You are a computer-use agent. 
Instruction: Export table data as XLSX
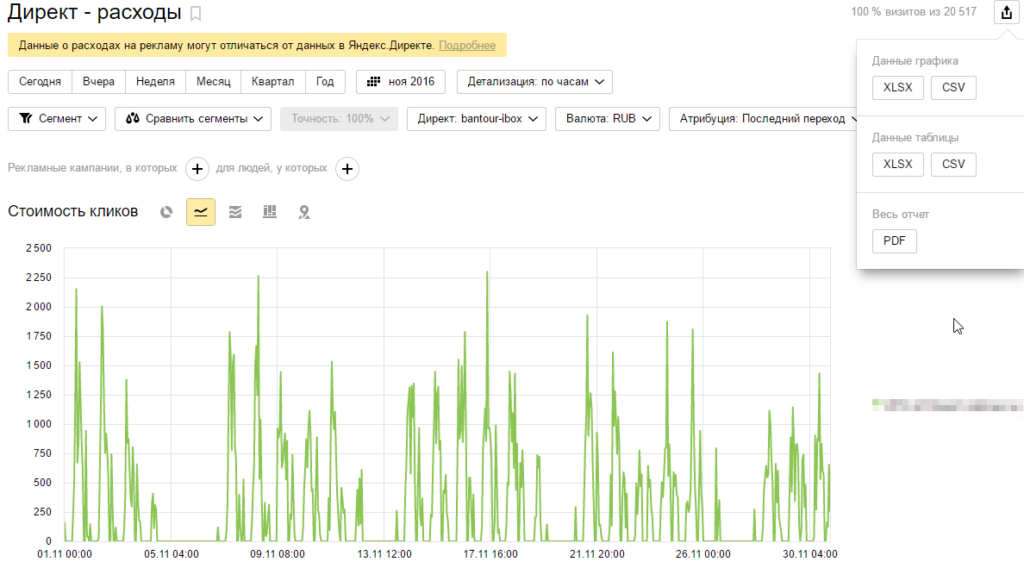pyautogui.click(x=898, y=164)
